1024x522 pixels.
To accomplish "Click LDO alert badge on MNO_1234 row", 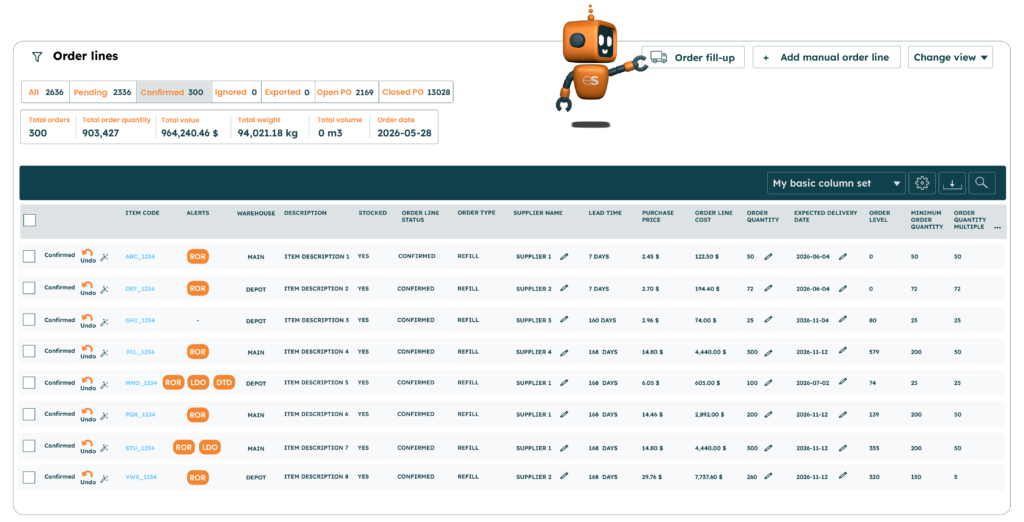I will click(x=198, y=383).
